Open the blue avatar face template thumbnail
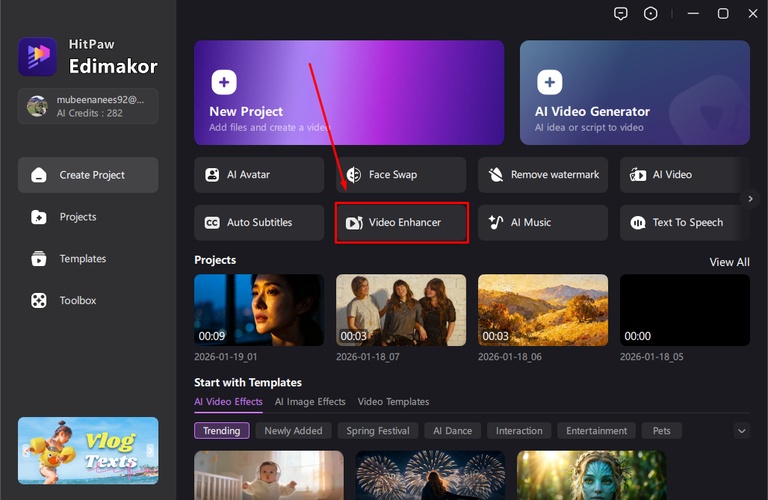This screenshot has height=500, width=768. 592,475
